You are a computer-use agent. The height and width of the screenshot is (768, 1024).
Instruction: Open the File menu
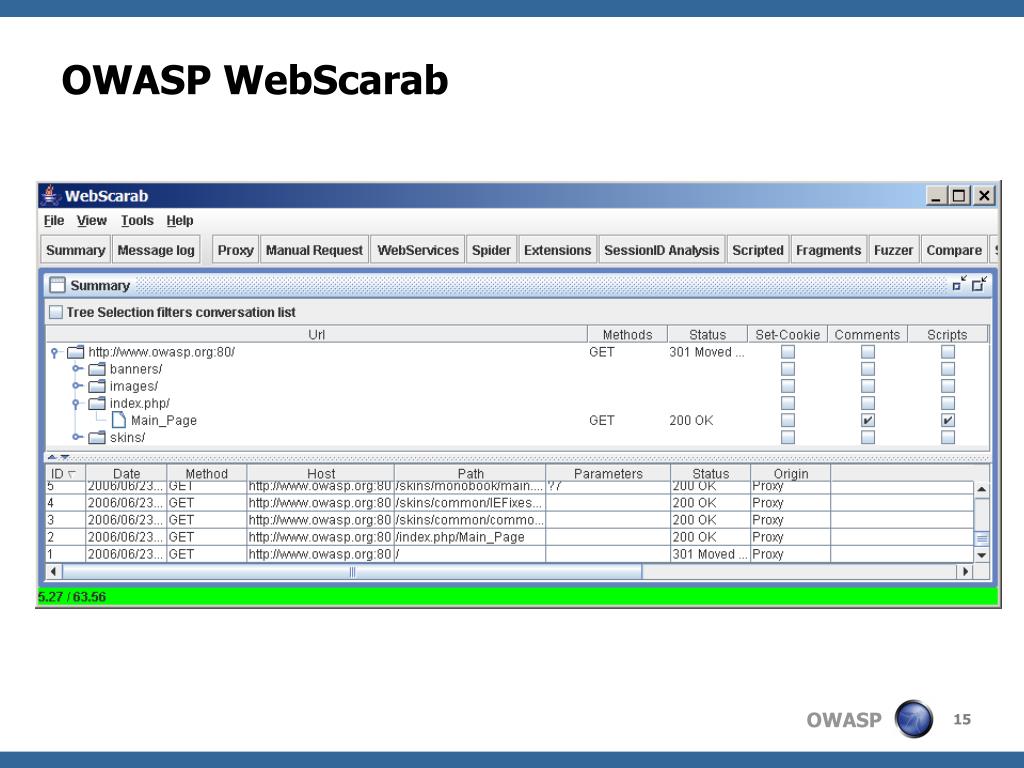[54, 221]
